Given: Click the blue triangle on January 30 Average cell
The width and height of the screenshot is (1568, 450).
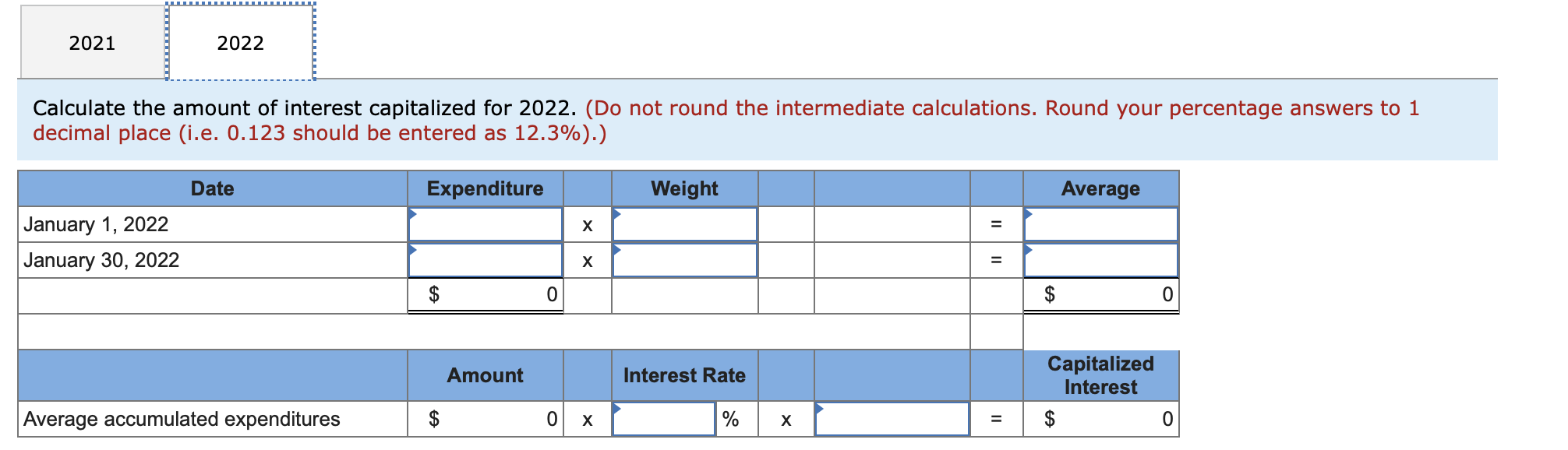Looking at the screenshot, I should coord(1029,250).
